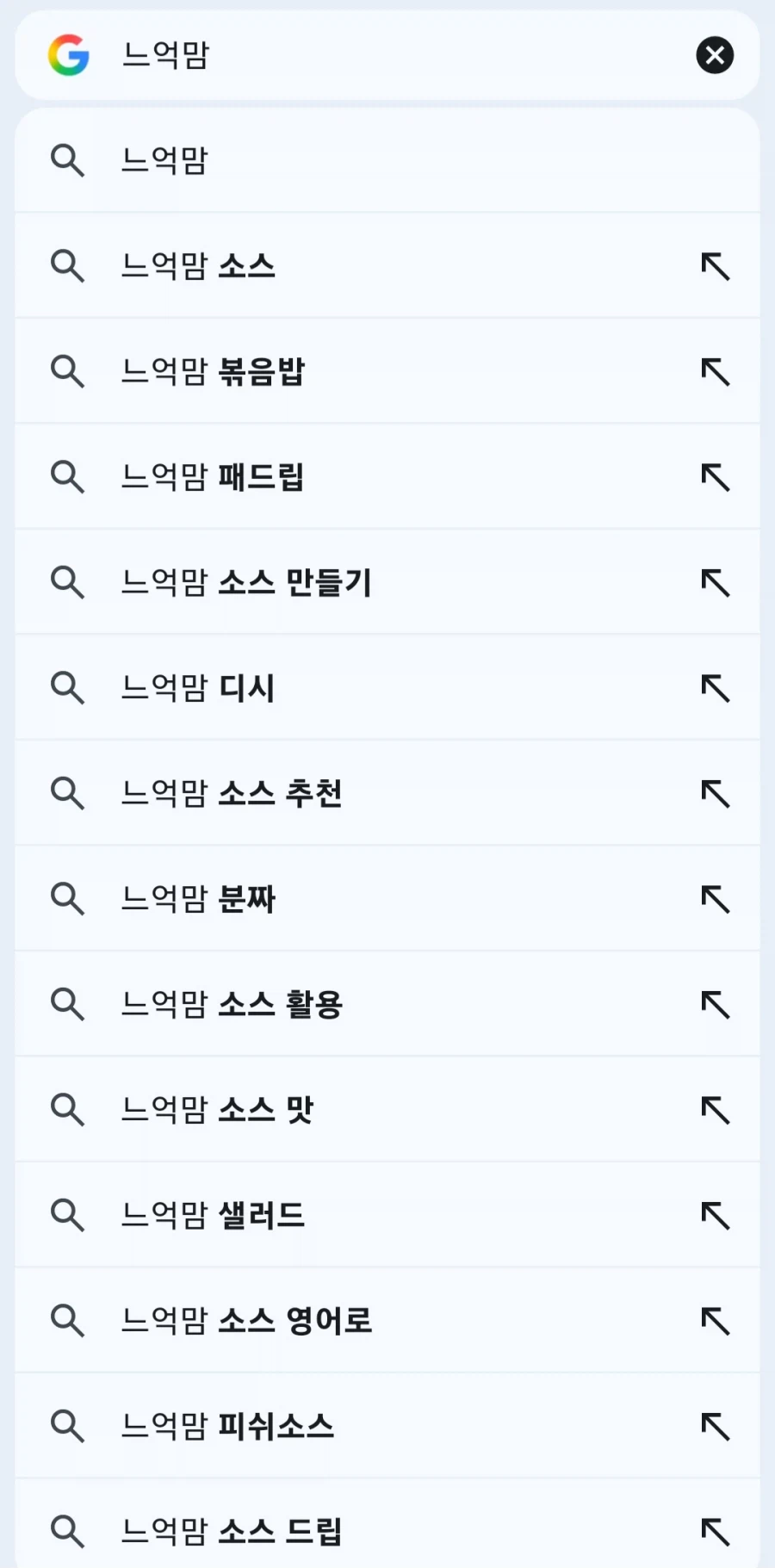This screenshot has height=1568, width=775.
Task: Click the magnifier icon beside 느억맘 디시
Action: coord(68,687)
